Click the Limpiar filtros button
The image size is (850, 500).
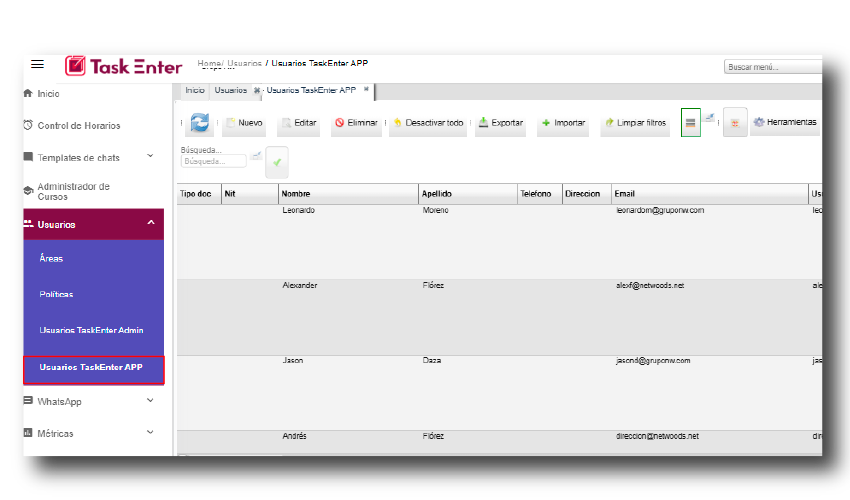click(x=634, y=123)
